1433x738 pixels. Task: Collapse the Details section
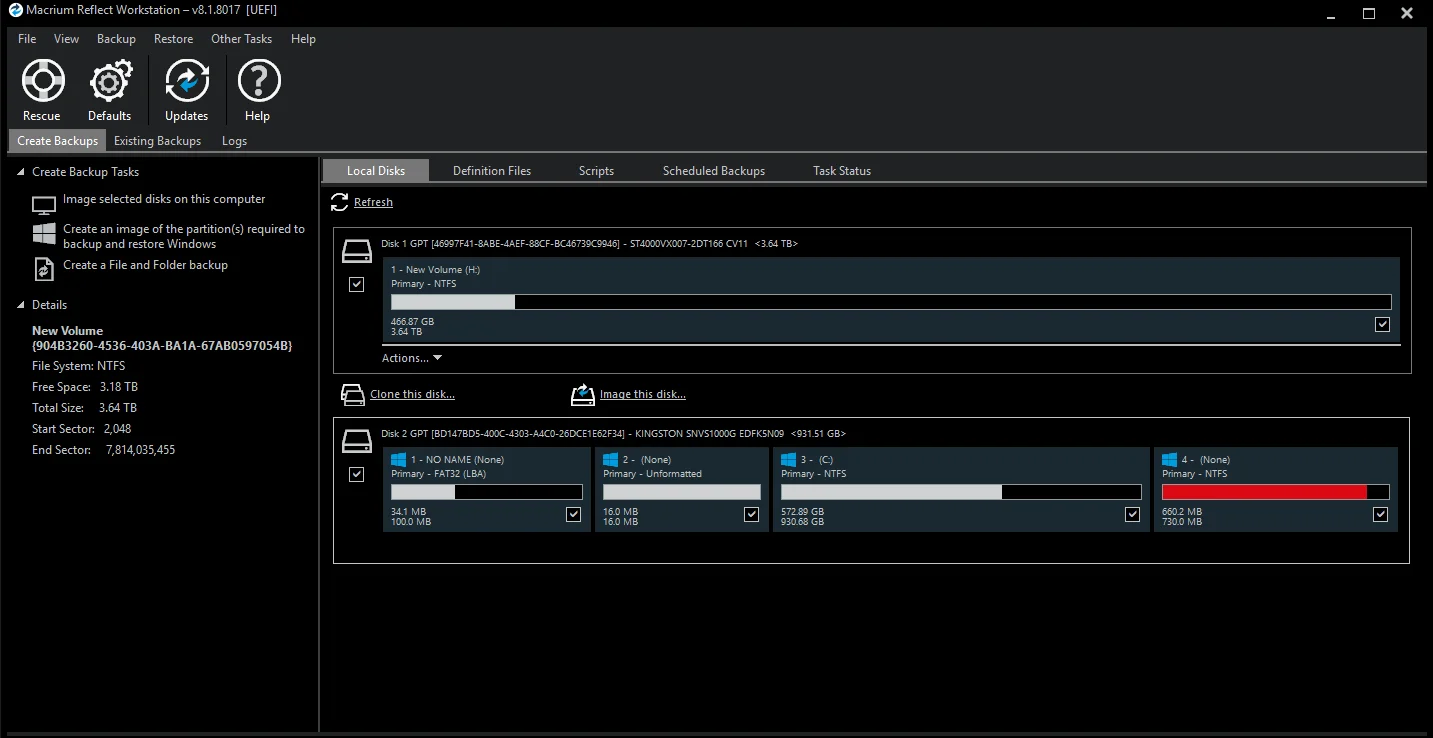coord(21,305)
